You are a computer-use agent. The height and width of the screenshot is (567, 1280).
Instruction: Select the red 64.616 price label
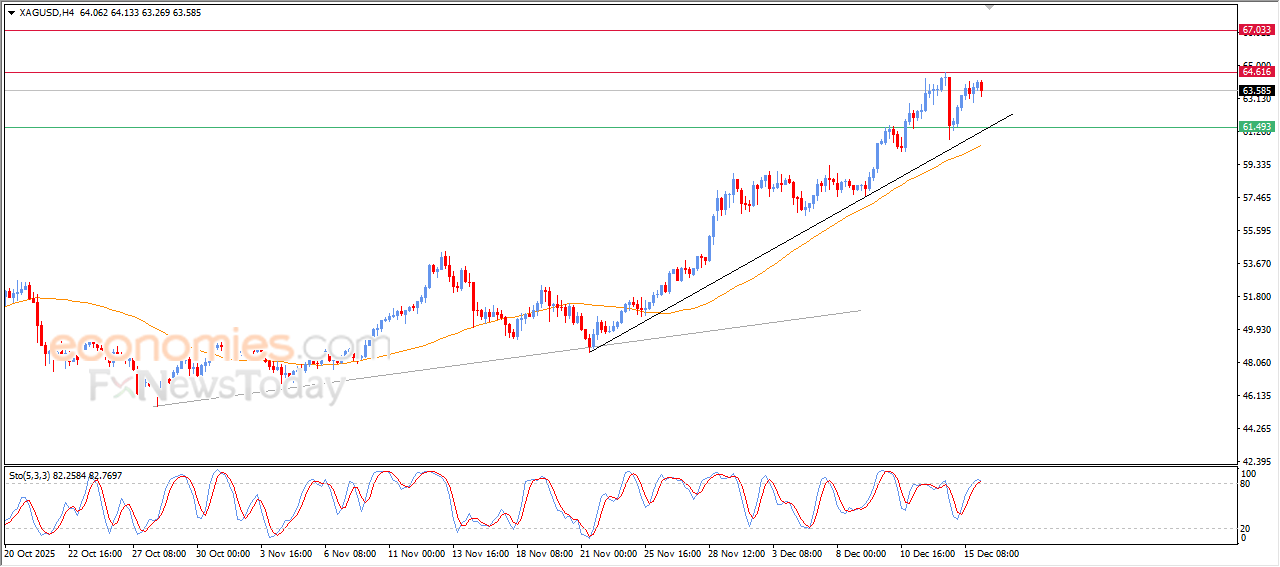tap(1256, 71)
